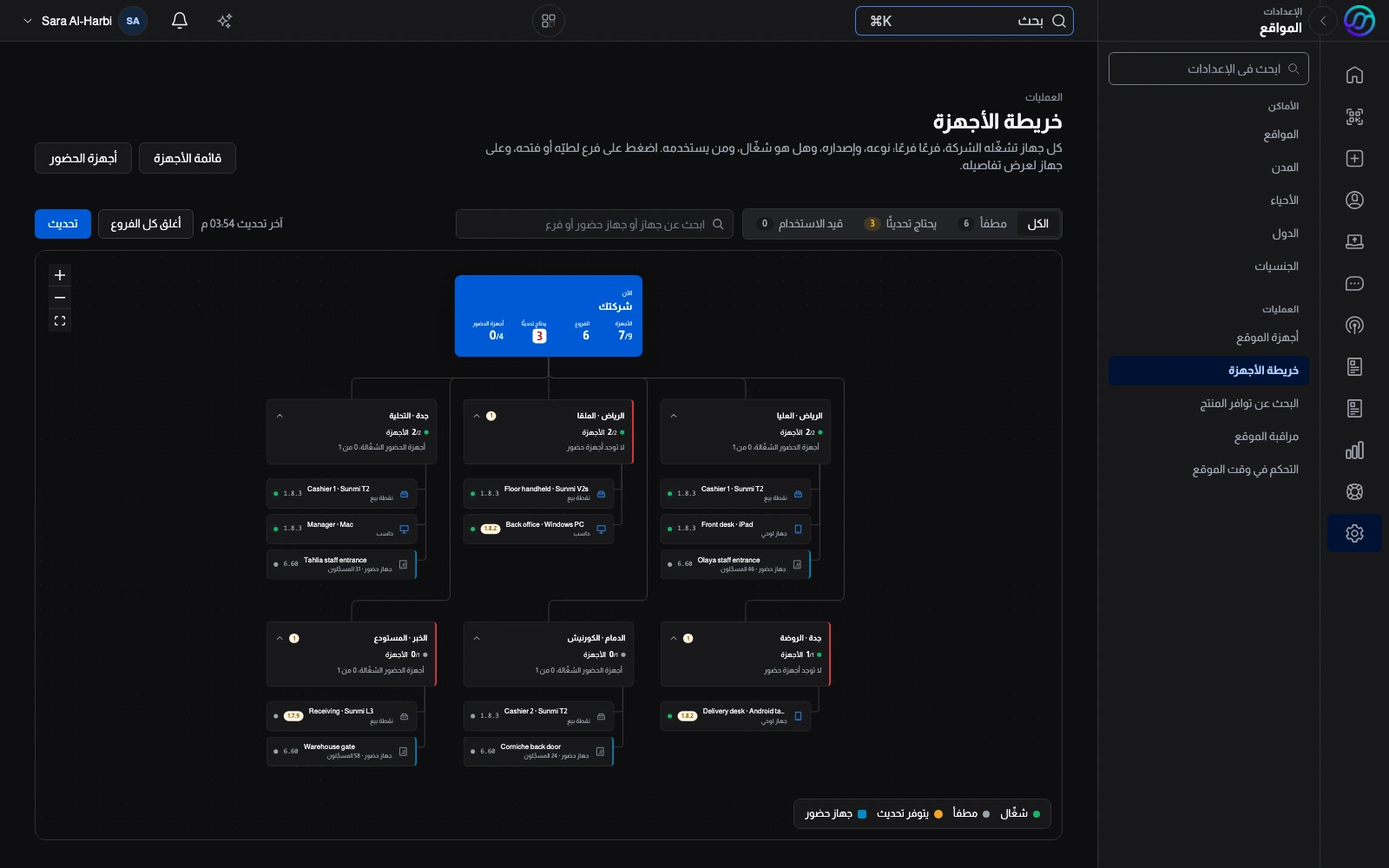Click the settings gear icon in the rail
Viewport: 1389px width, 868px height.
(x=1354, y=533)
